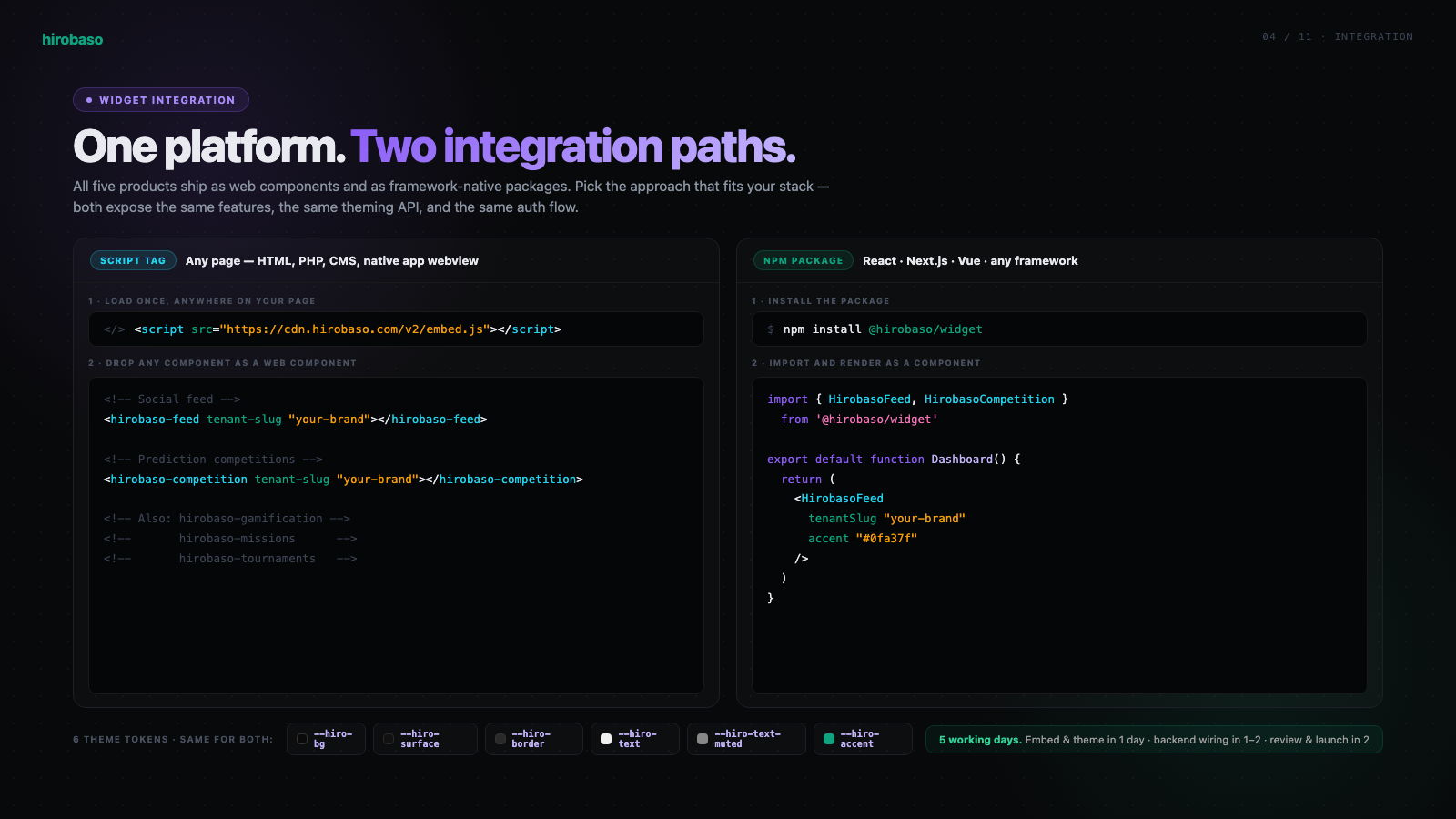Click the import HirobasoFeed line
The height and width of the screenshot is (819, 1456).
918,399
